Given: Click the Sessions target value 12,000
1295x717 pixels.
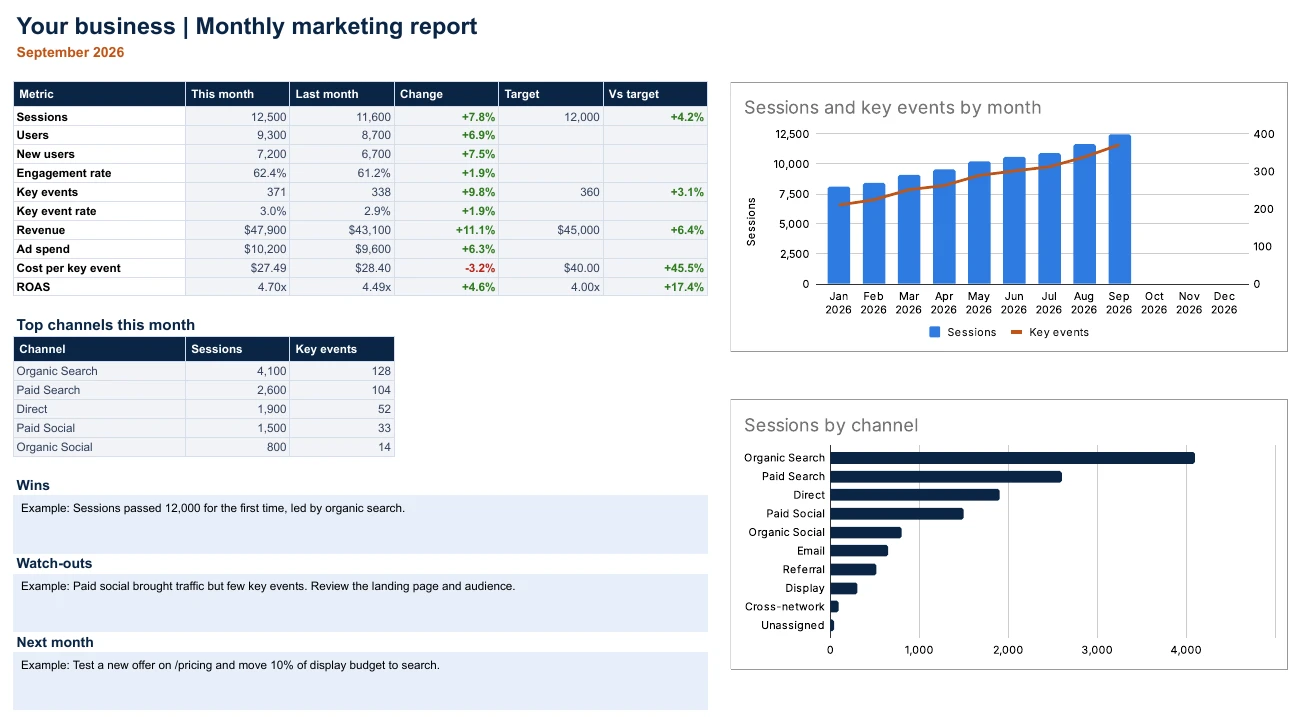Looking at the screenshot, I should [x=582, y=117].
